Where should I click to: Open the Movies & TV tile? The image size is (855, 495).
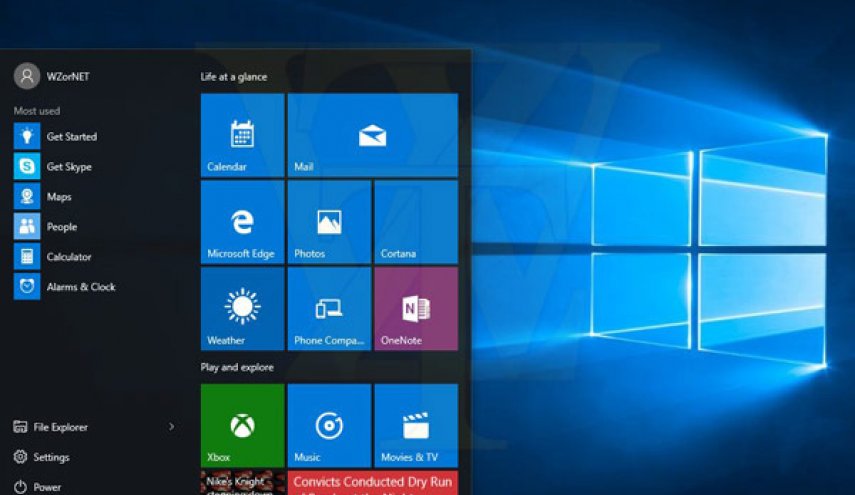[416, 425]
